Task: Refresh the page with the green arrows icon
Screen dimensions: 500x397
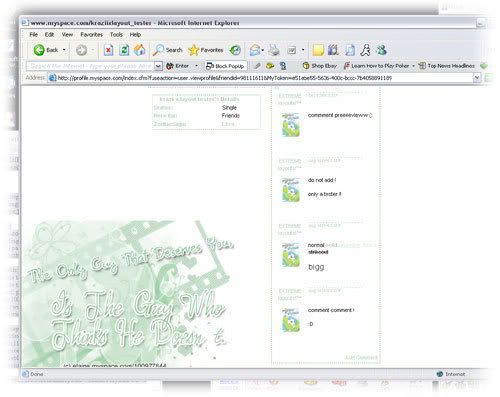Action: tap(124, 50)
